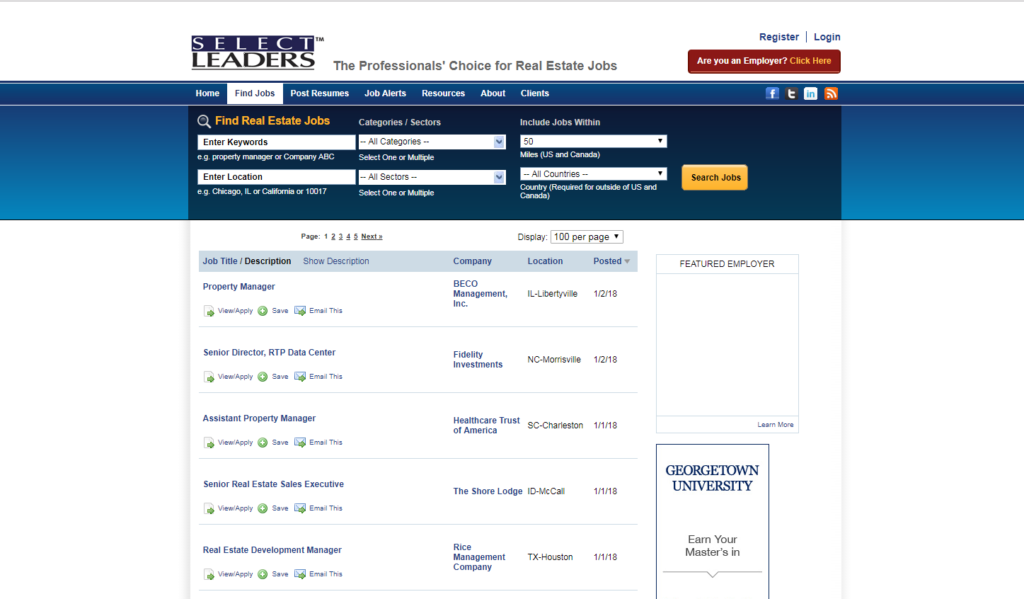Open the All Sectors dropdown
Viewport: 1024px width, 599px height.
432,177
